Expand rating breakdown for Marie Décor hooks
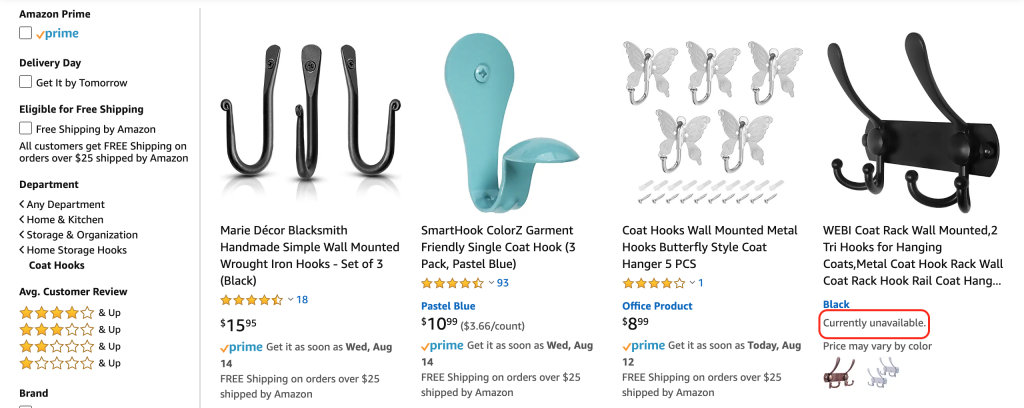Viewport: 1024px width, 408px height. [290, 300]
